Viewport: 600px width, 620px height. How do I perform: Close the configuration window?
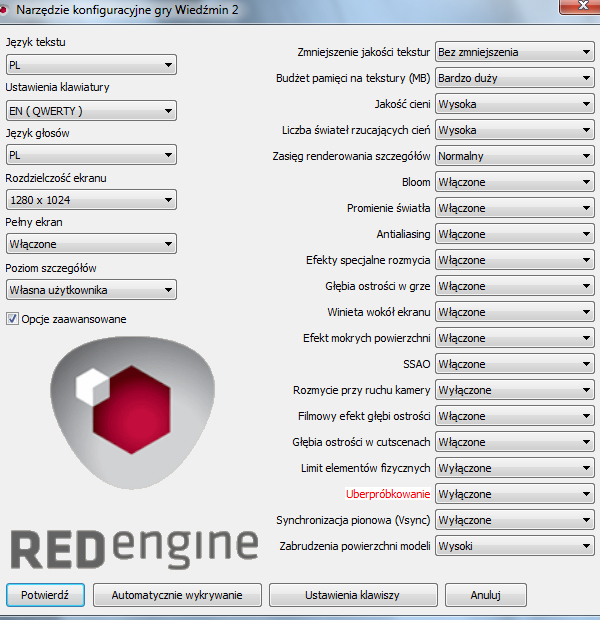pos(572,8)
